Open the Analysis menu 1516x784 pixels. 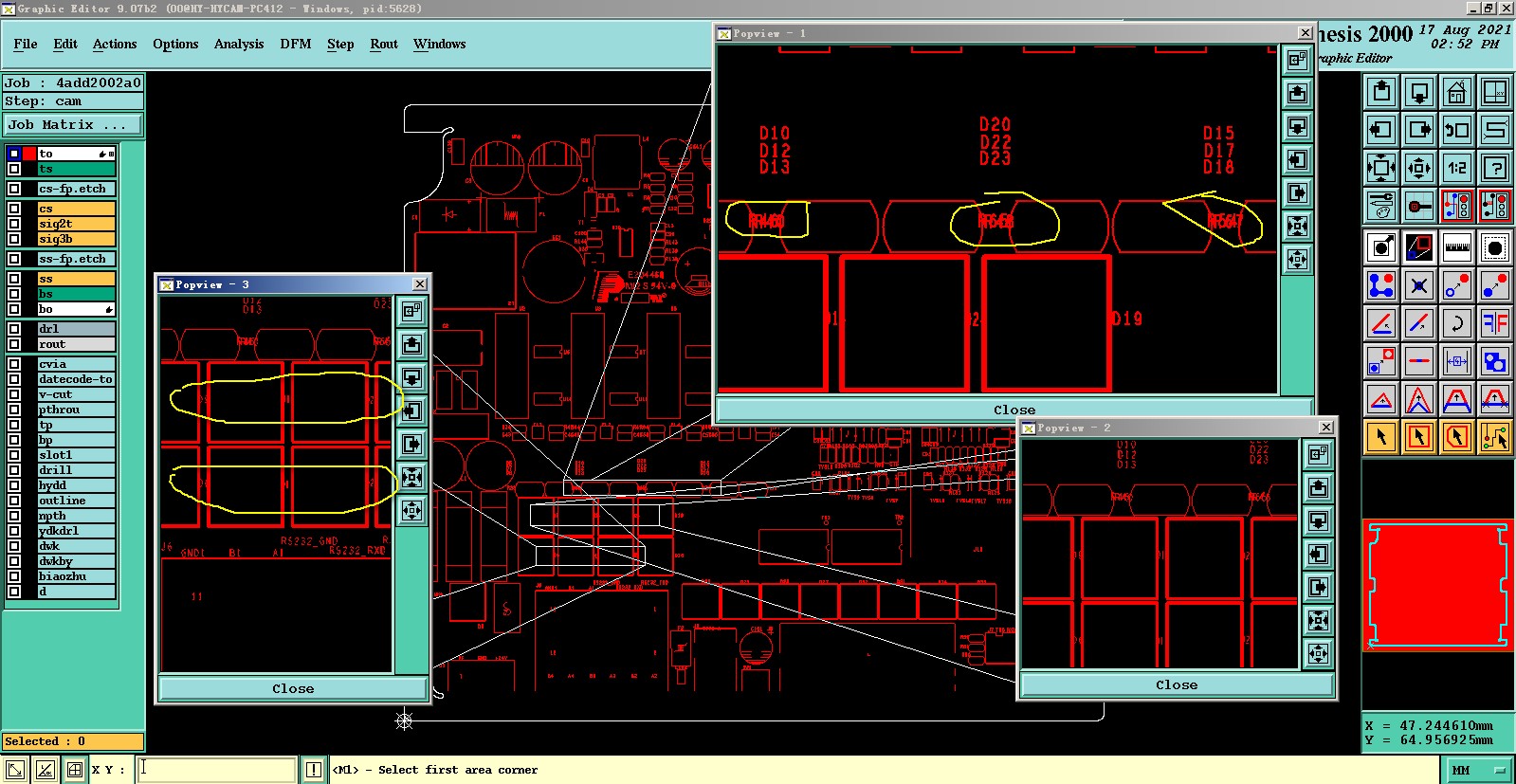click(239, 44)
